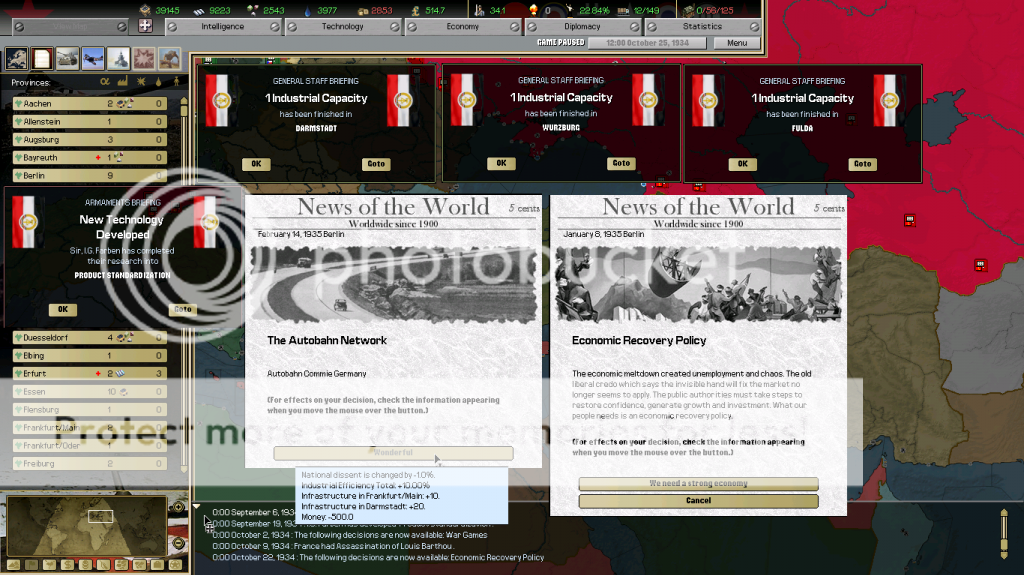Click the money pound icon in top bar

(x=415, y=10)
